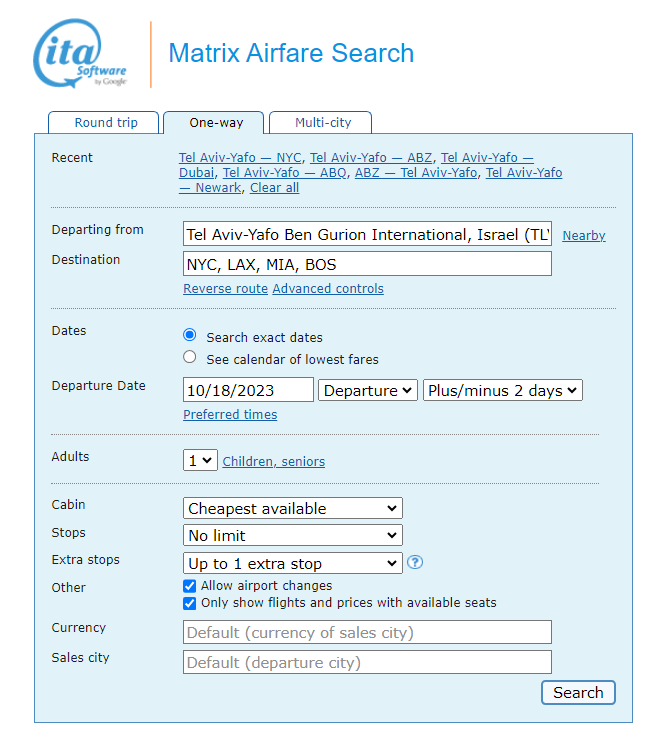Screen dimensions: 651x749
Task: Click the Other label
Action: pos(69,588)
